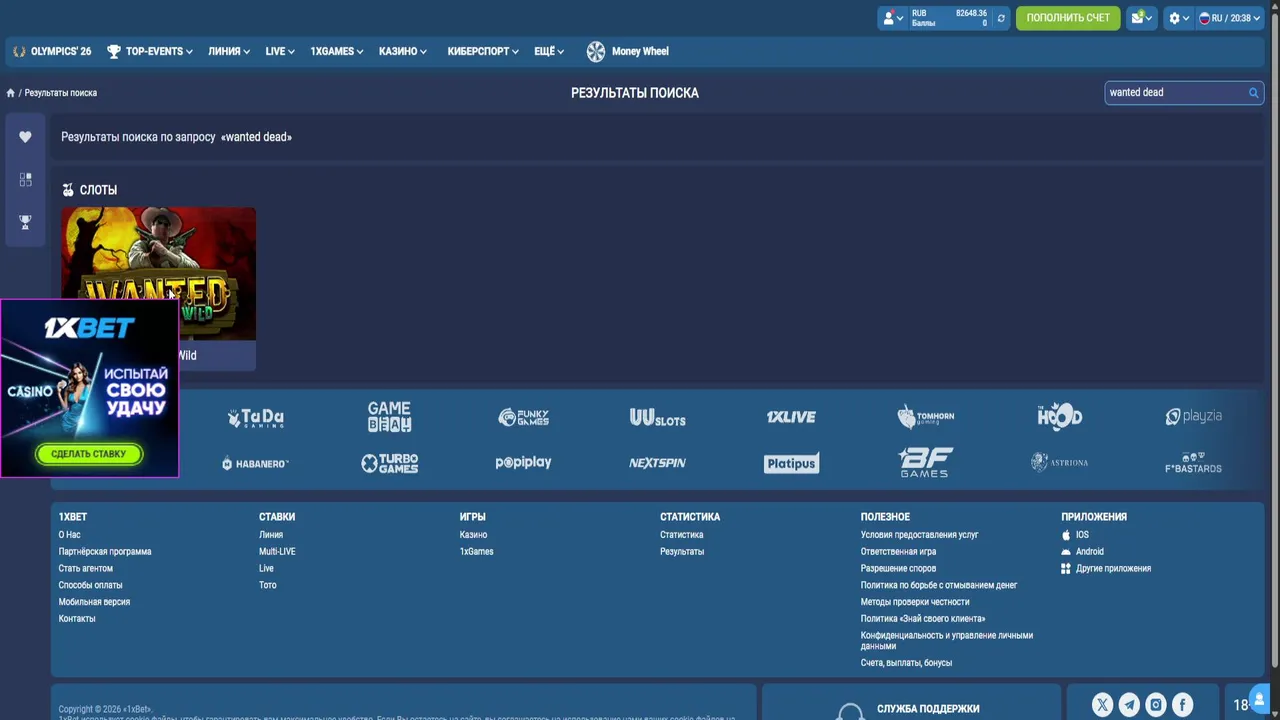1280x720 pixels.
Task: Expand the TOP-EVENTS menu
Action: (x=150, y=51)
